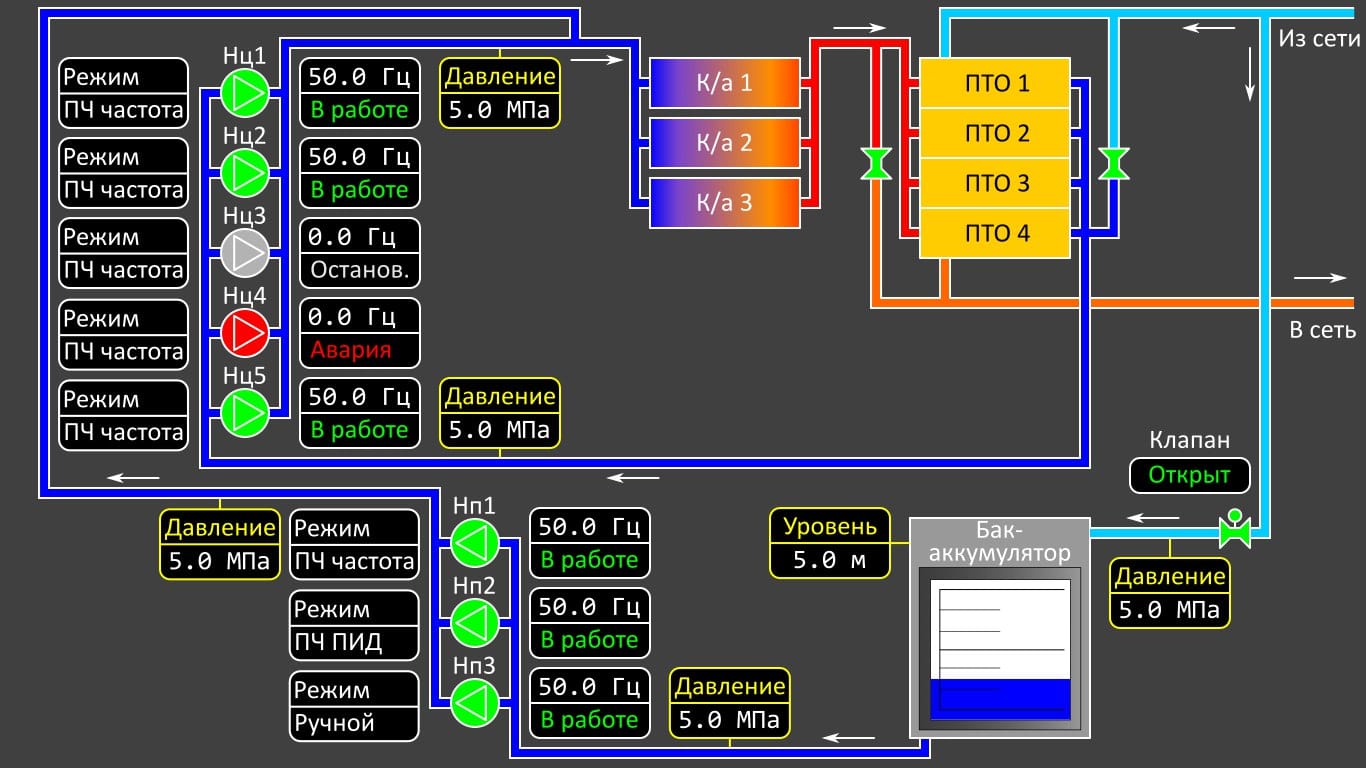Toggle the Нц2 pump icon
Screen dimensions: 1366x768
(x=245, y=173)
